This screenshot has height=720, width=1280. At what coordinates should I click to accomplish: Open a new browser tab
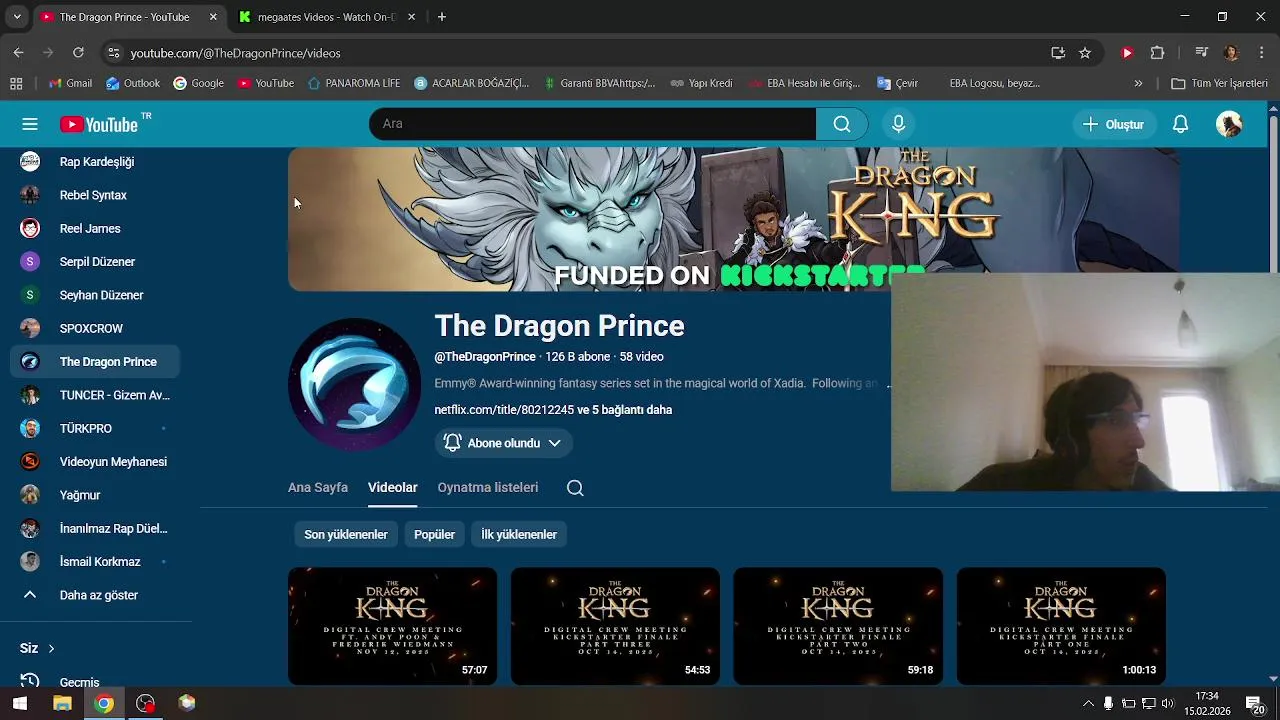[442, 17]
